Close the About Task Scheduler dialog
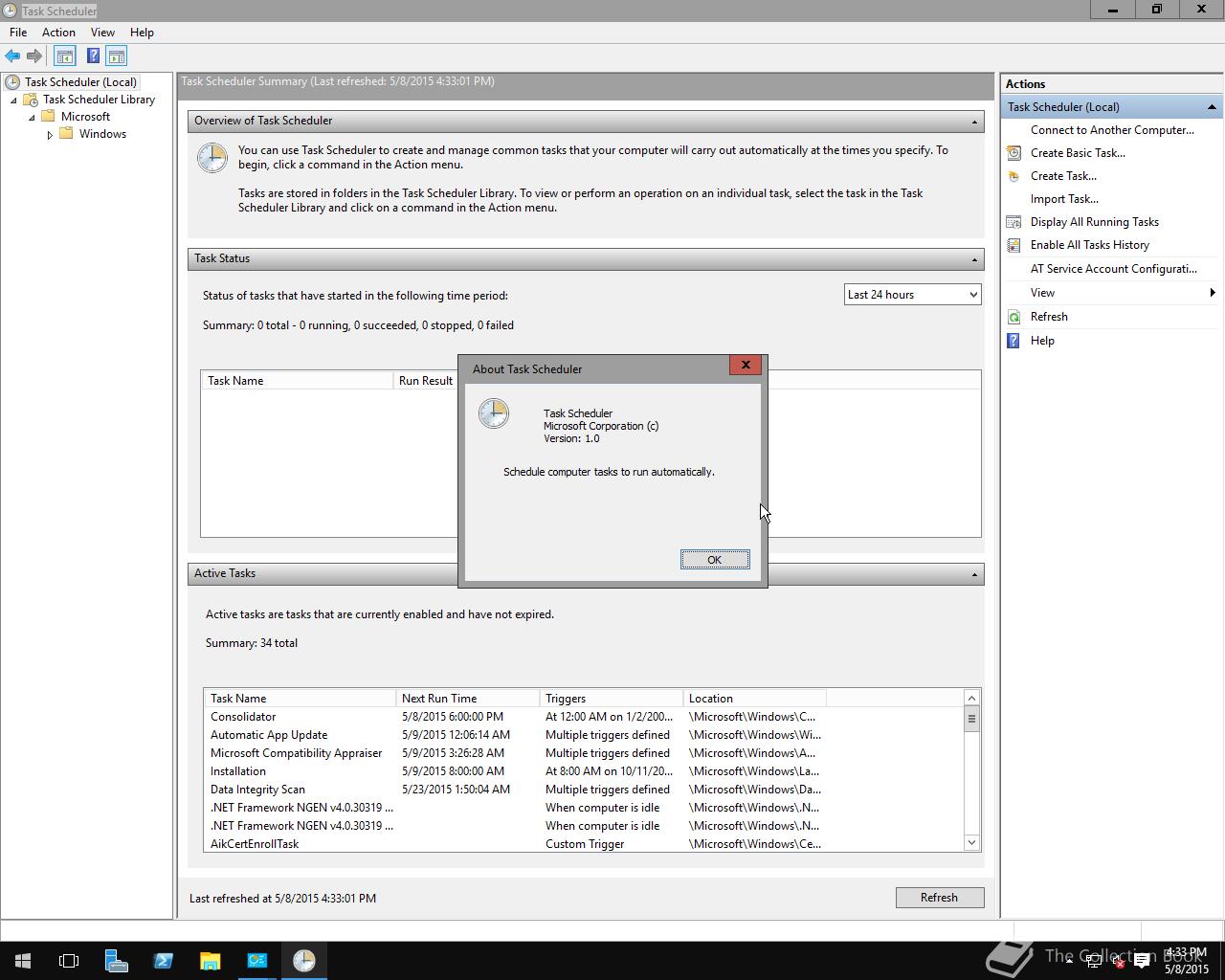This screenshot has height=980, width=1225. [x=746, y=365]
